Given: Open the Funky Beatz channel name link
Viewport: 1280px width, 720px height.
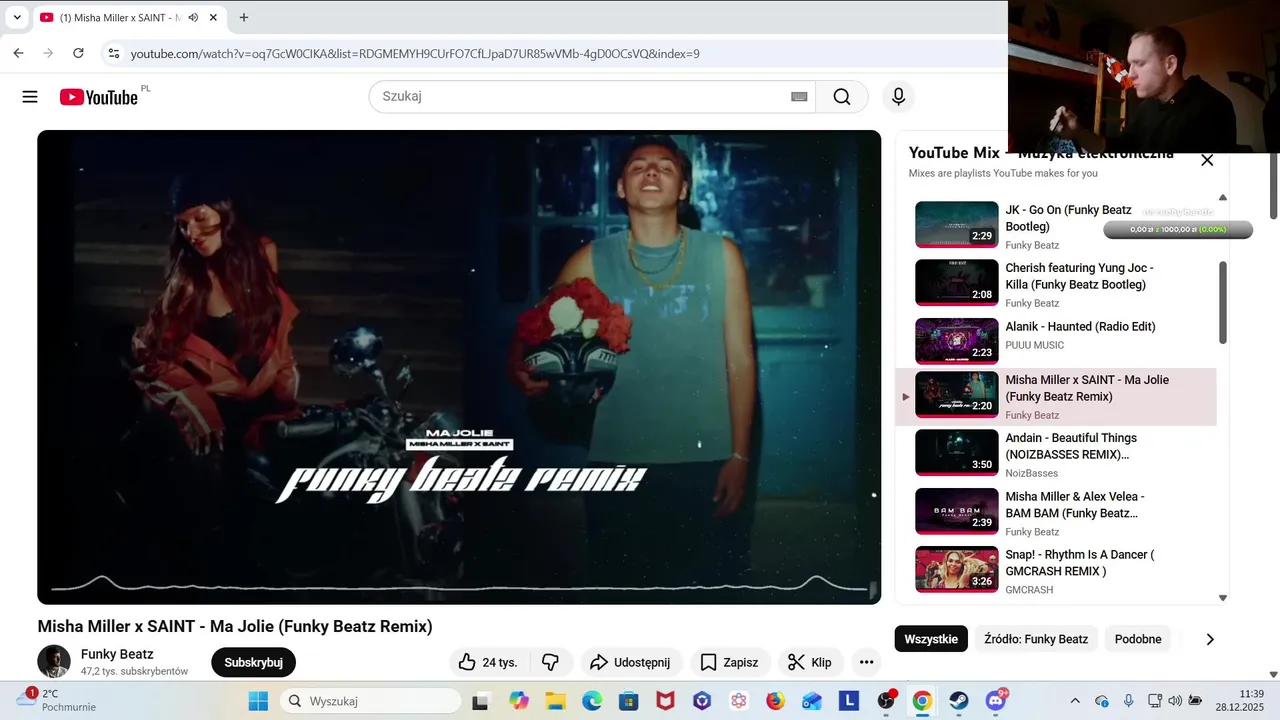Looking at the screenshot, I should [x=117, y=654].
